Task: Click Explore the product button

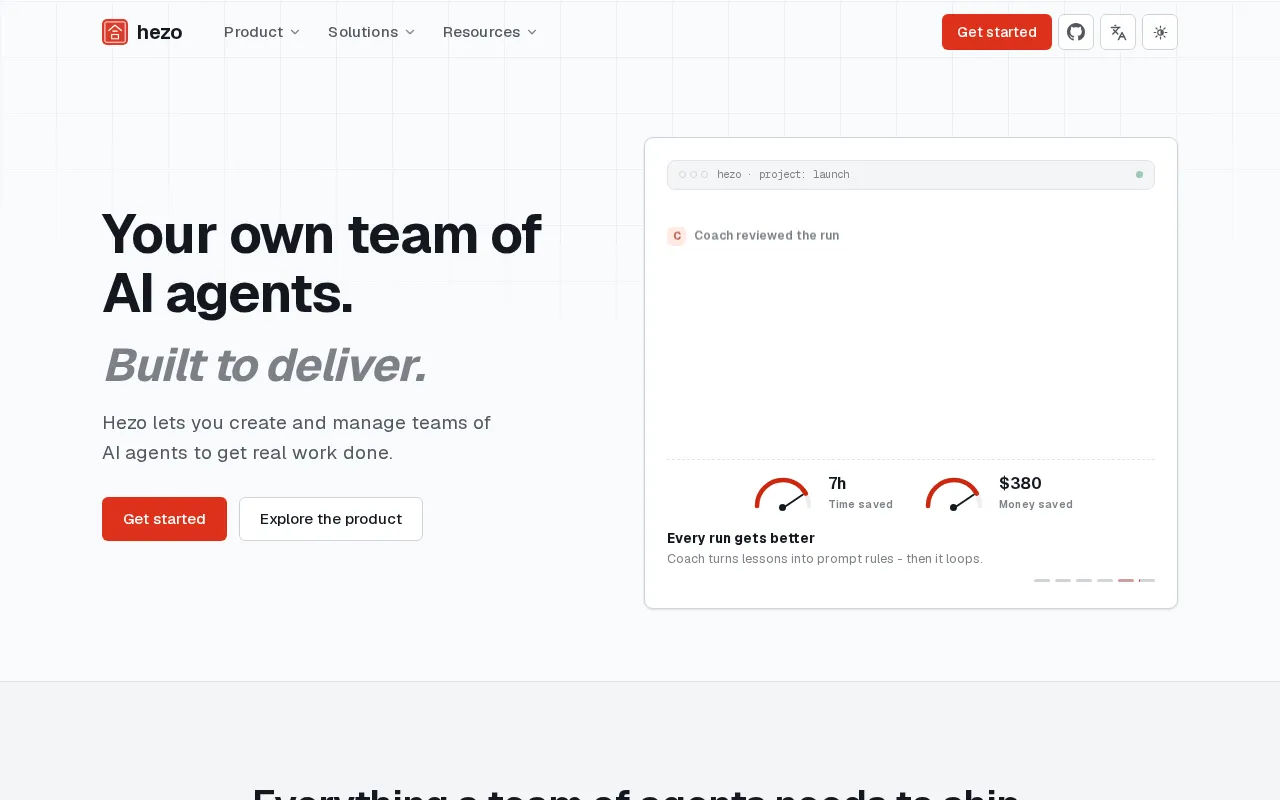Action: pos(331,519)
